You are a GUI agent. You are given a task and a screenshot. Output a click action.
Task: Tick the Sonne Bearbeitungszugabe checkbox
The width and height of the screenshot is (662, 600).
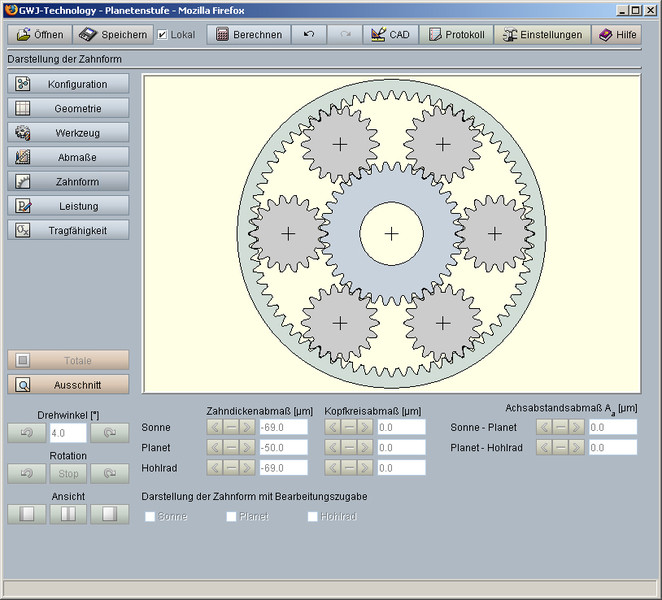tap(150, 517)
